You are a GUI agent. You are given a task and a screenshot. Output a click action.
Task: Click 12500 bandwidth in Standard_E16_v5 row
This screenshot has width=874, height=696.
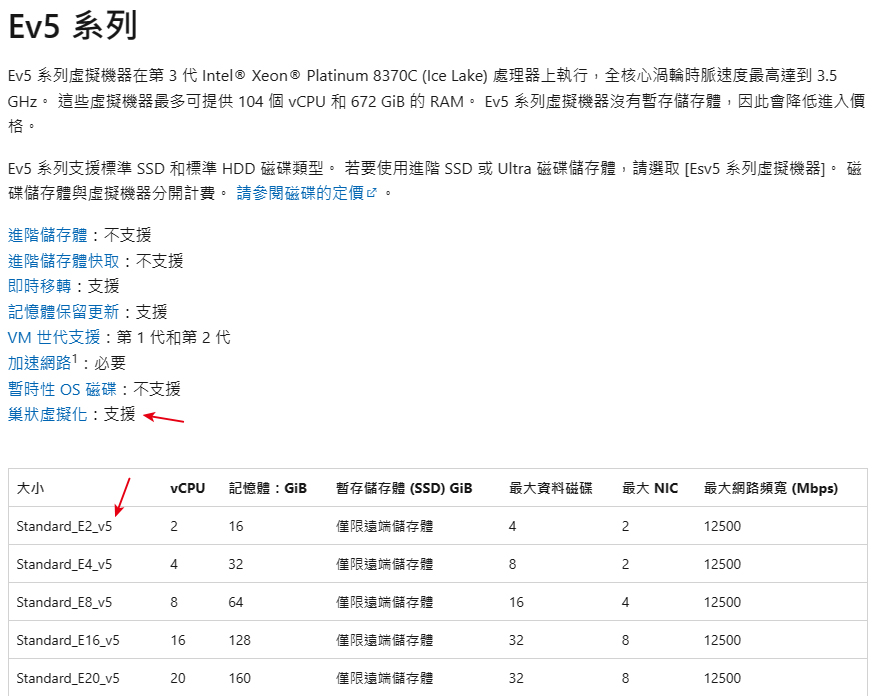click(x=722, y=640)
